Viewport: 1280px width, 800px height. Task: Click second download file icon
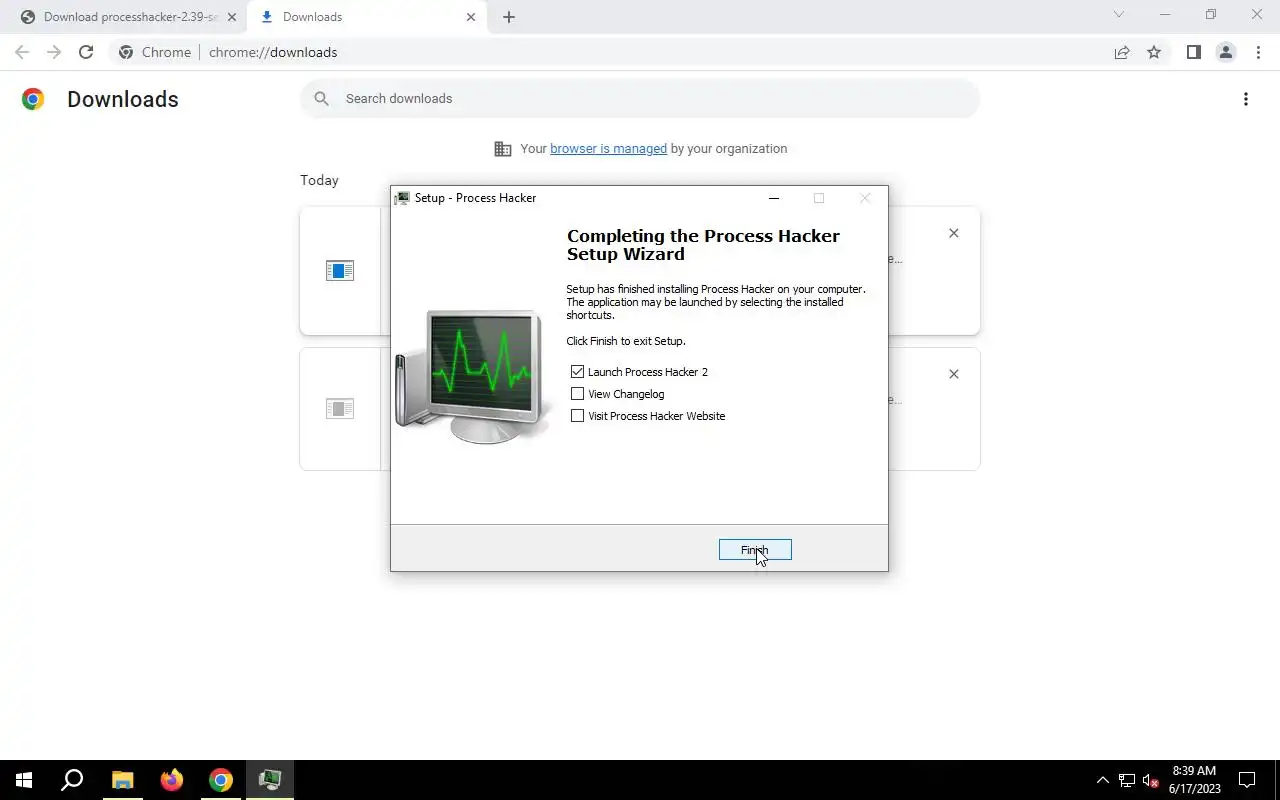(x=340, y=409)
